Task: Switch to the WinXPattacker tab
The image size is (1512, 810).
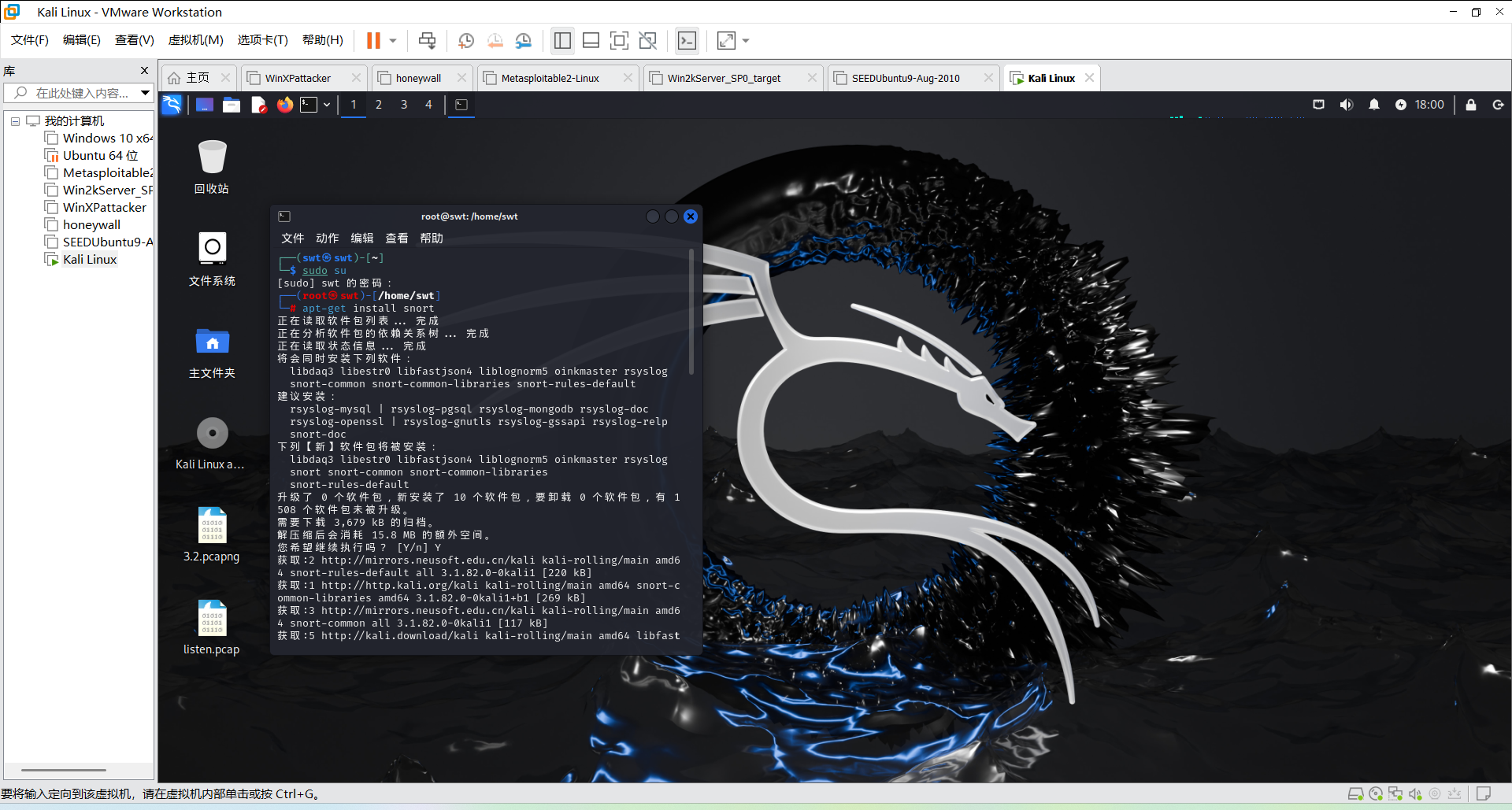Action: [x=297, y=78]
